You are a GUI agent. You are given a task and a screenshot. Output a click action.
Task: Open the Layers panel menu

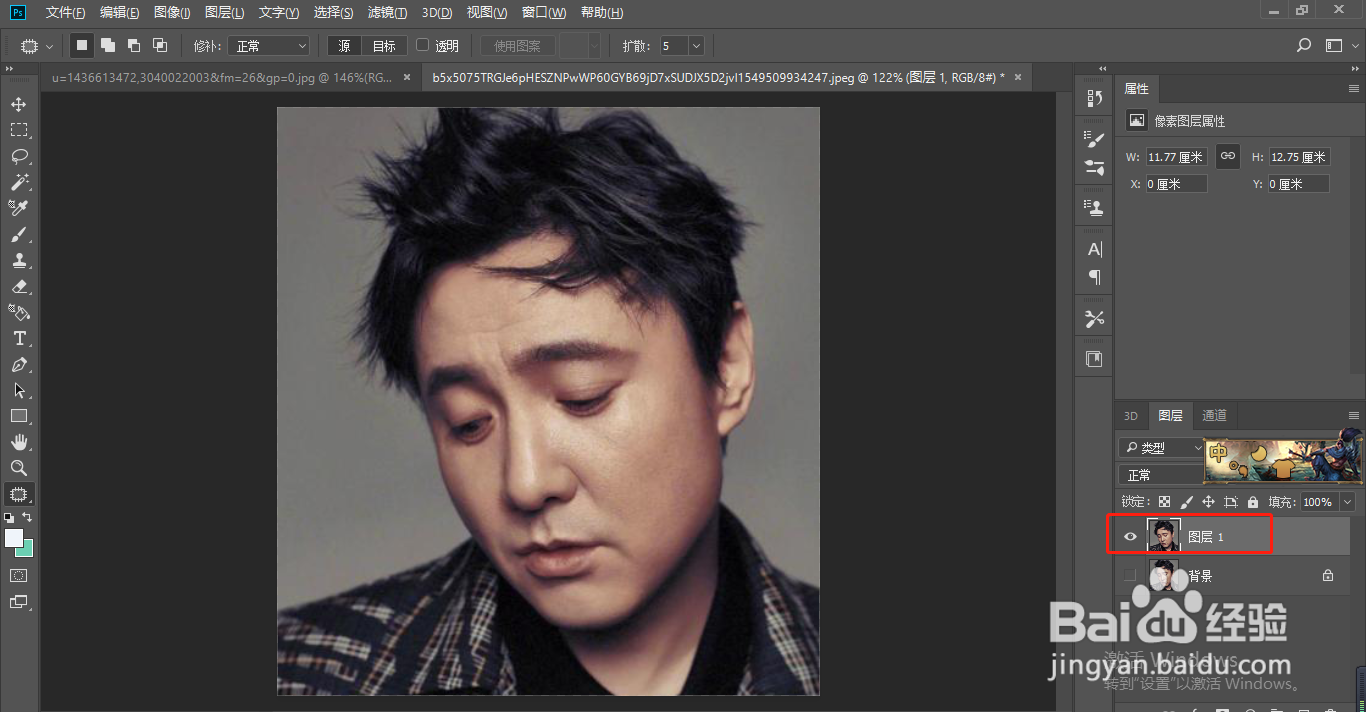[1354, 416]
